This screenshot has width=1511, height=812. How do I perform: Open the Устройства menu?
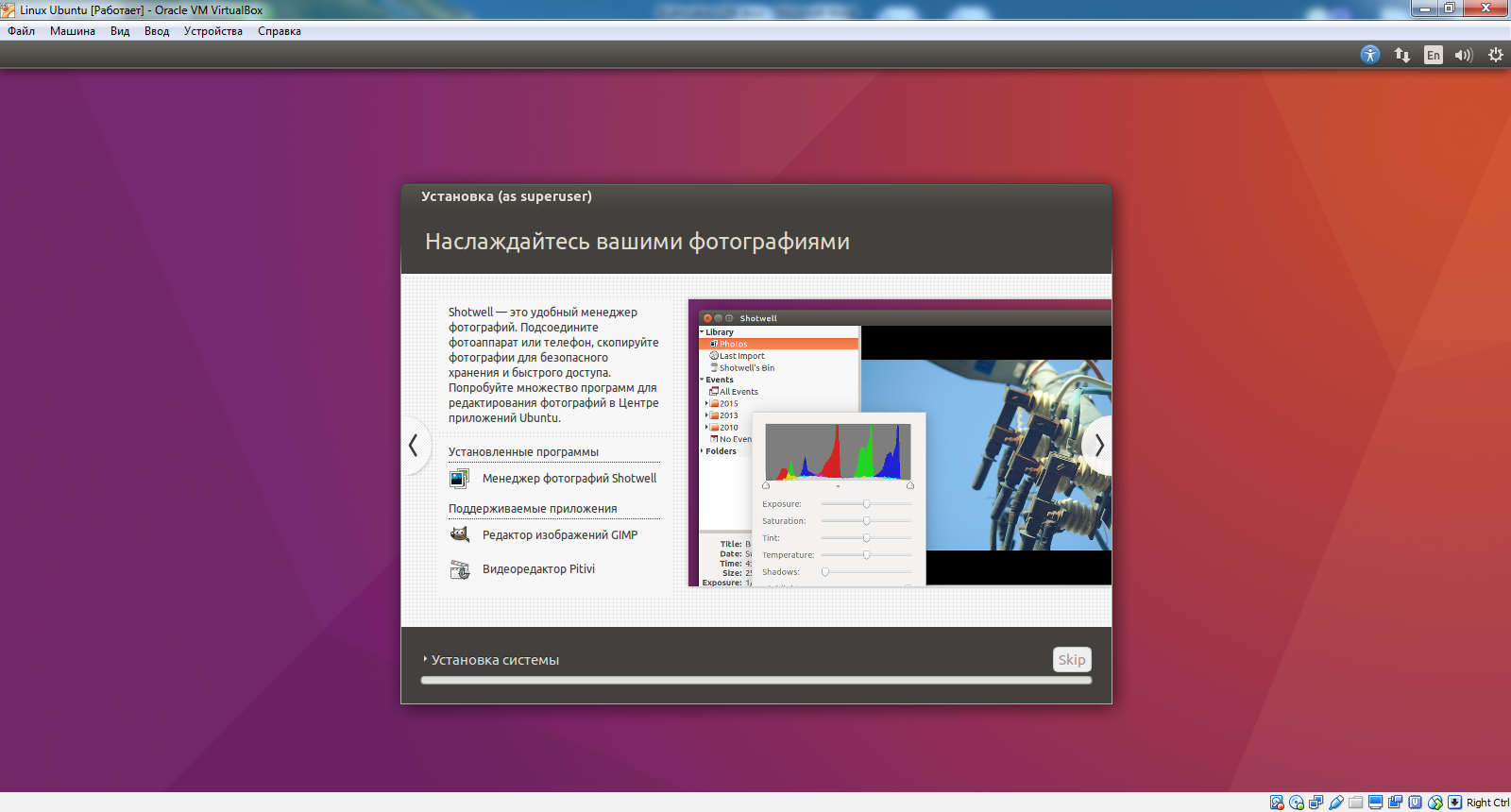(213, 31)
